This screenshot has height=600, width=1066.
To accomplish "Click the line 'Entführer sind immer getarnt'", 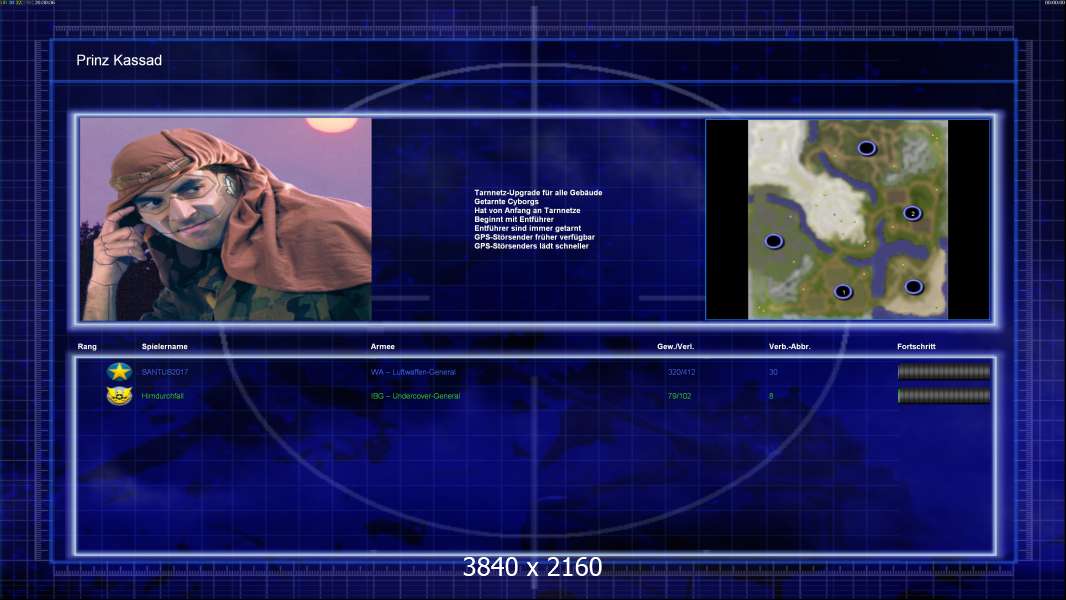I will point(528,228).
